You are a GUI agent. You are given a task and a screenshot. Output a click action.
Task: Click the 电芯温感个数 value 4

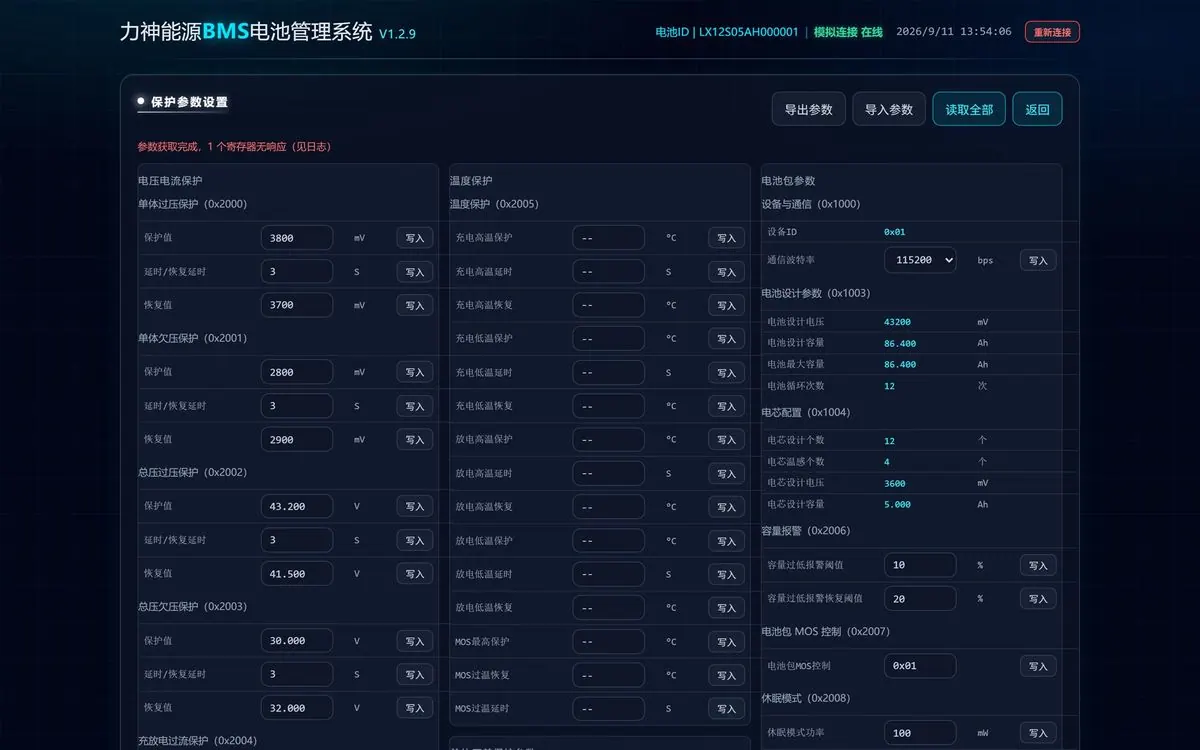[886, 462]
